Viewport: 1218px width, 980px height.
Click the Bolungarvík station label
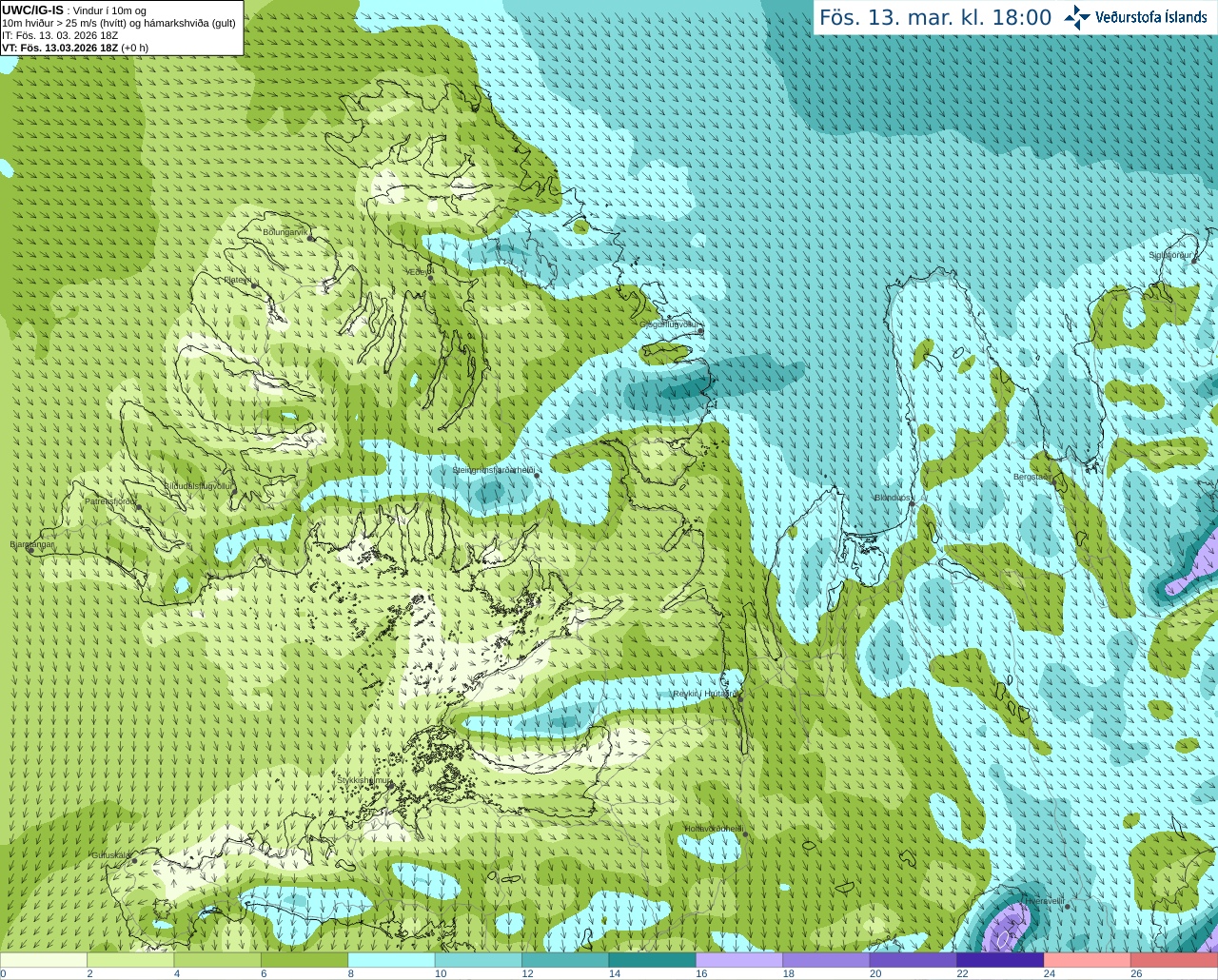point(286,232)
